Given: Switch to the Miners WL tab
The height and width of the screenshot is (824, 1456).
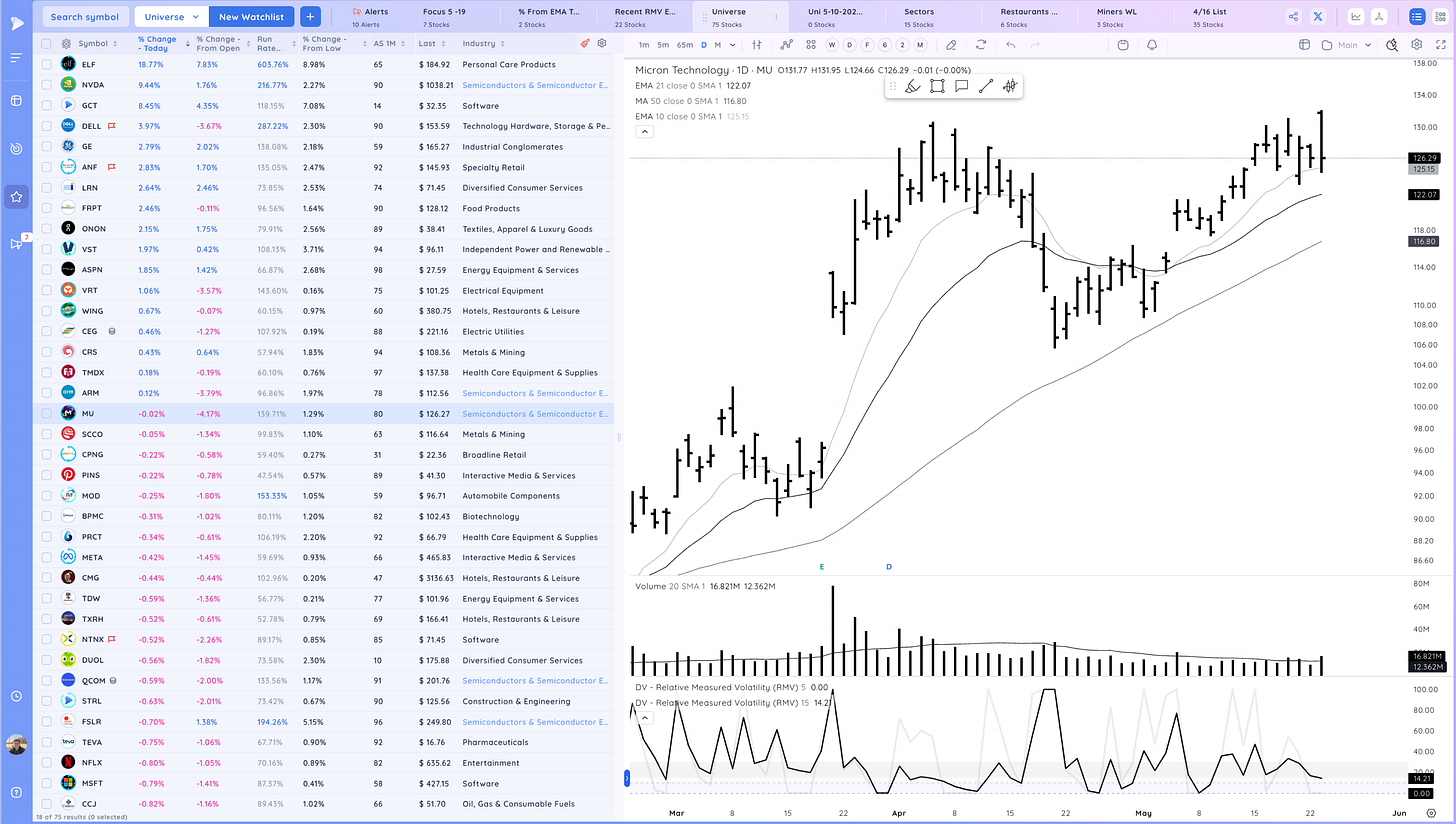Looking at the screenshot, I should pyautogui.click(x=1116, y=16).
